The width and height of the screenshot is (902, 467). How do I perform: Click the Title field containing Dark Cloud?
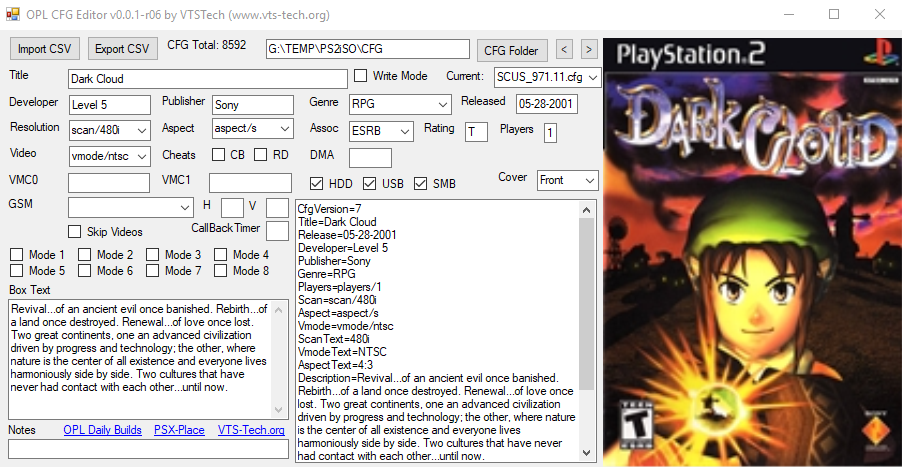[208, 79]
